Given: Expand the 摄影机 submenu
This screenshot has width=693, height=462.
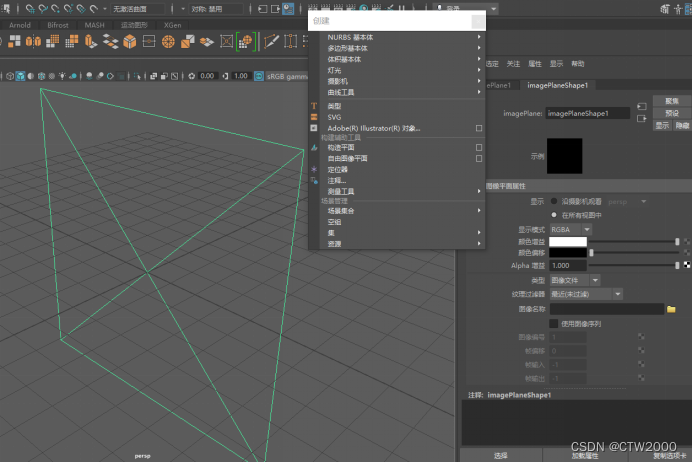Looking at the screenshot, I should (x=402, y=81).
